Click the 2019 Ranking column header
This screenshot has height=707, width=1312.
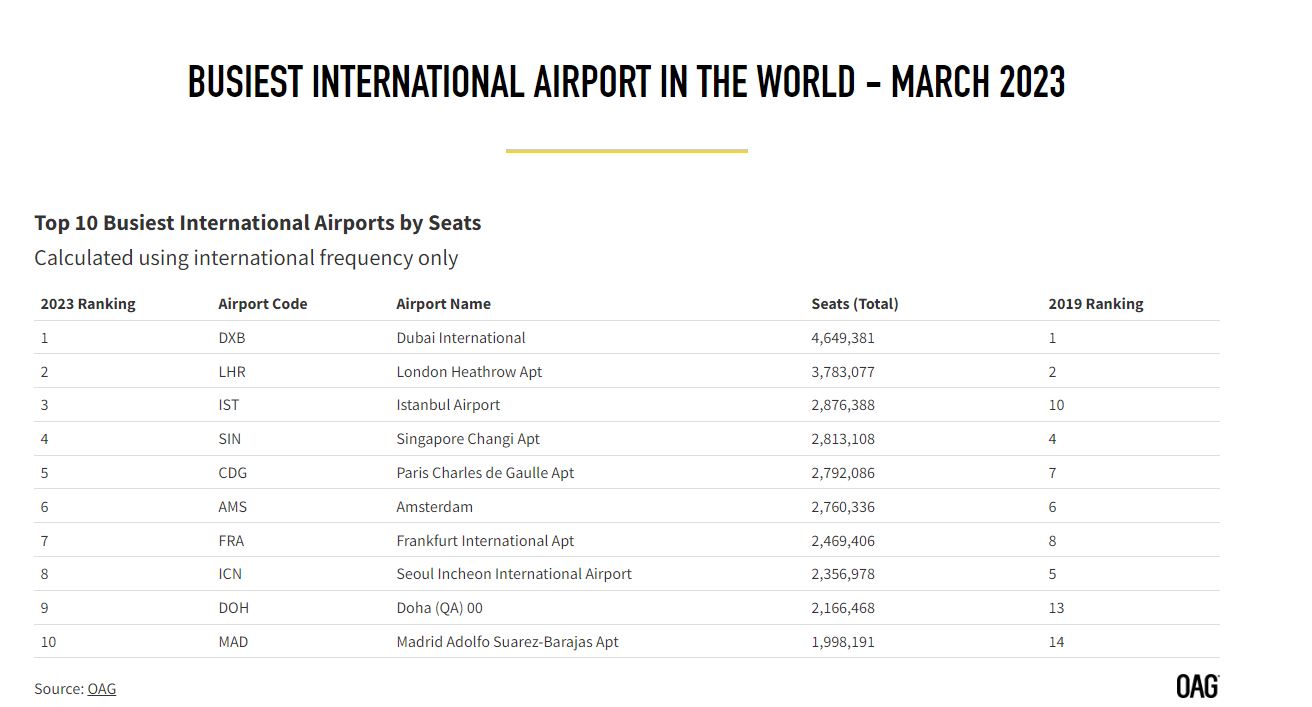point(1095,304)
